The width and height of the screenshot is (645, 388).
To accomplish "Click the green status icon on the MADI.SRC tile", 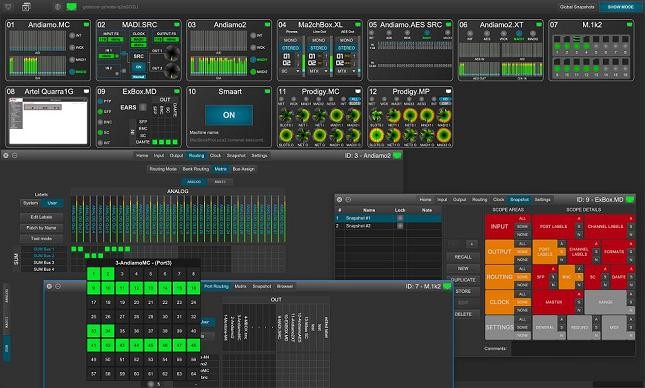I will [x=177, y=25].
